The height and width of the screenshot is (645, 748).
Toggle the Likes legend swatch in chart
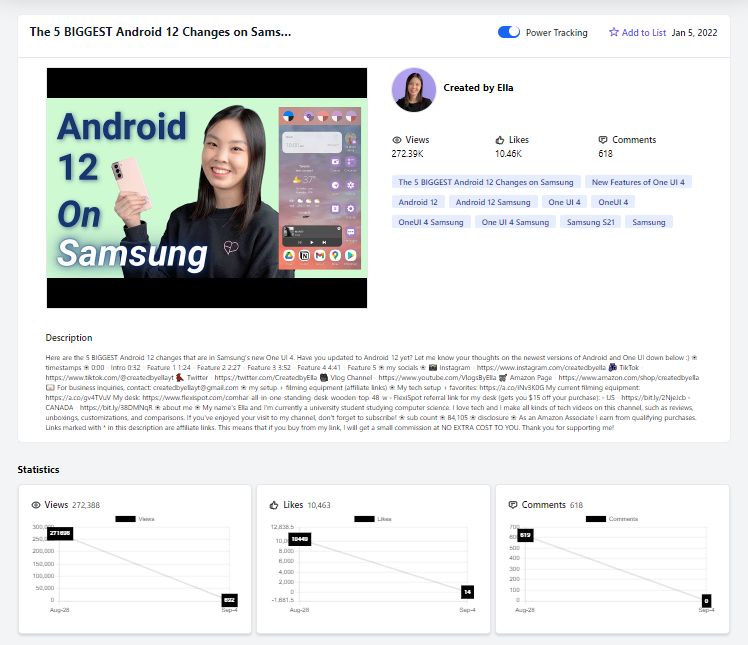click(364, 519)
